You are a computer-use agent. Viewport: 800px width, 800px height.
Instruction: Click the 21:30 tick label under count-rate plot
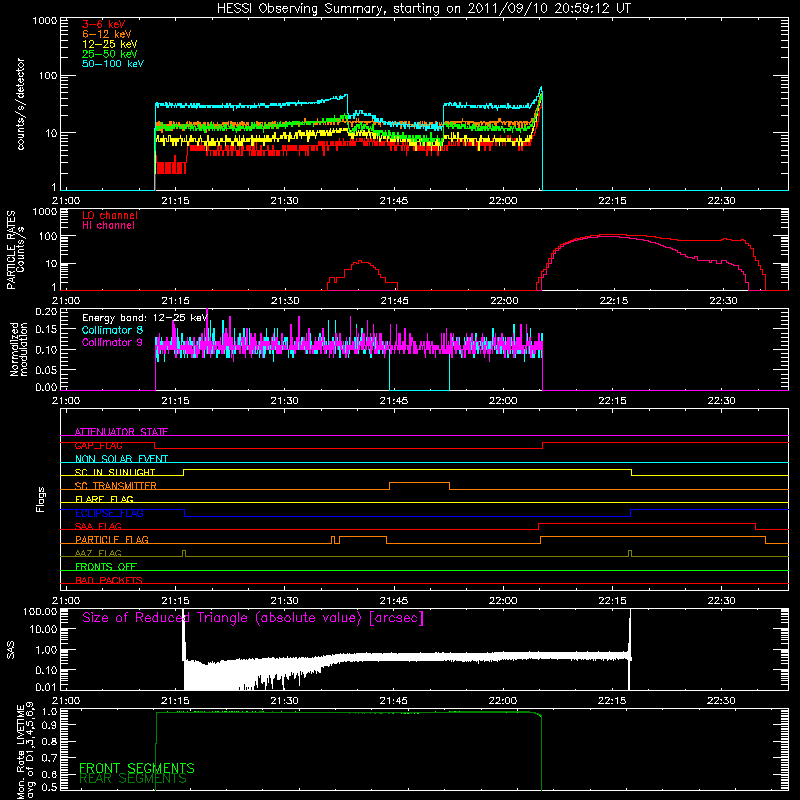[284, 201]
